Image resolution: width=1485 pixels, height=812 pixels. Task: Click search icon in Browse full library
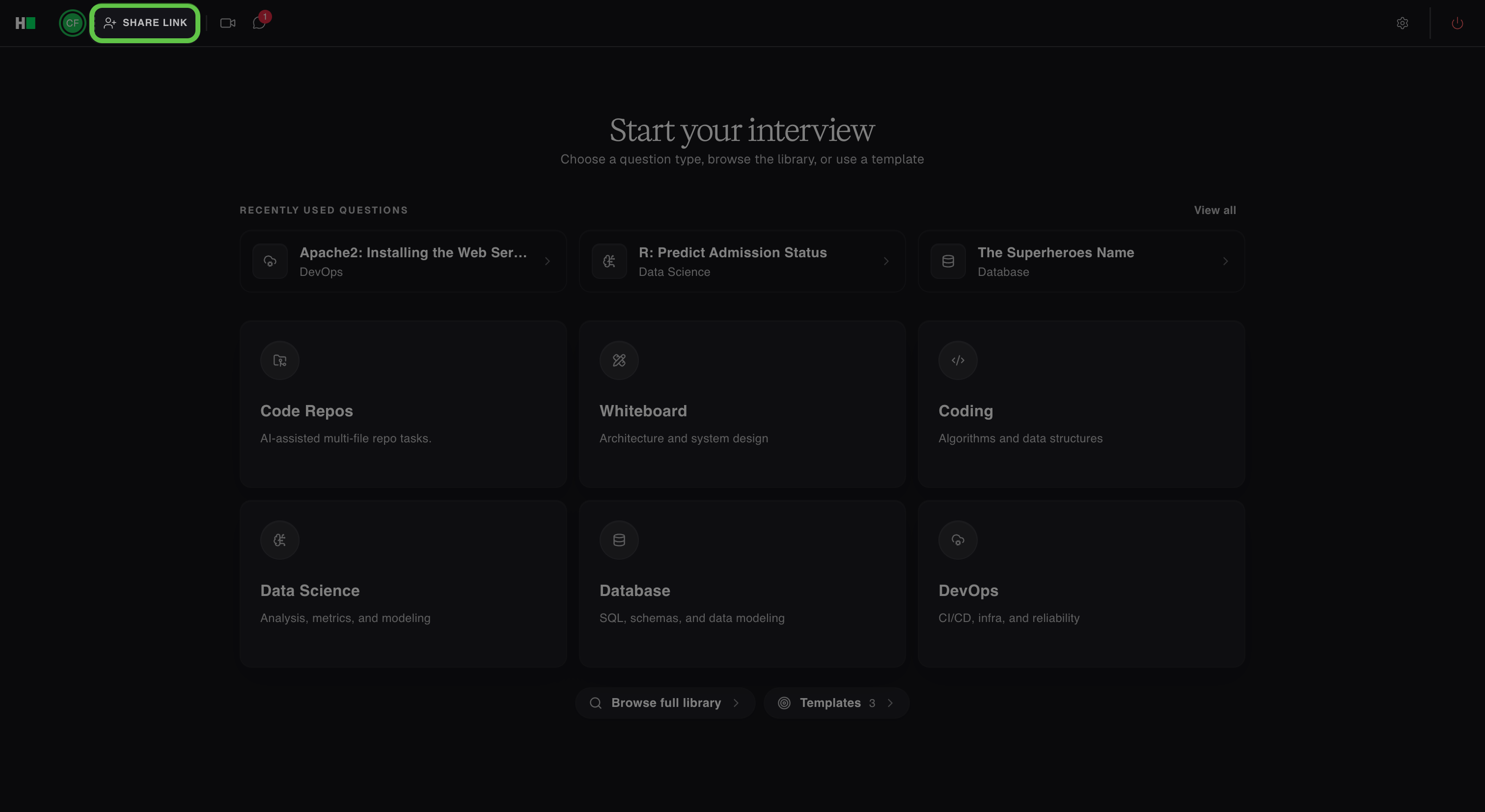tap(596, 703)
